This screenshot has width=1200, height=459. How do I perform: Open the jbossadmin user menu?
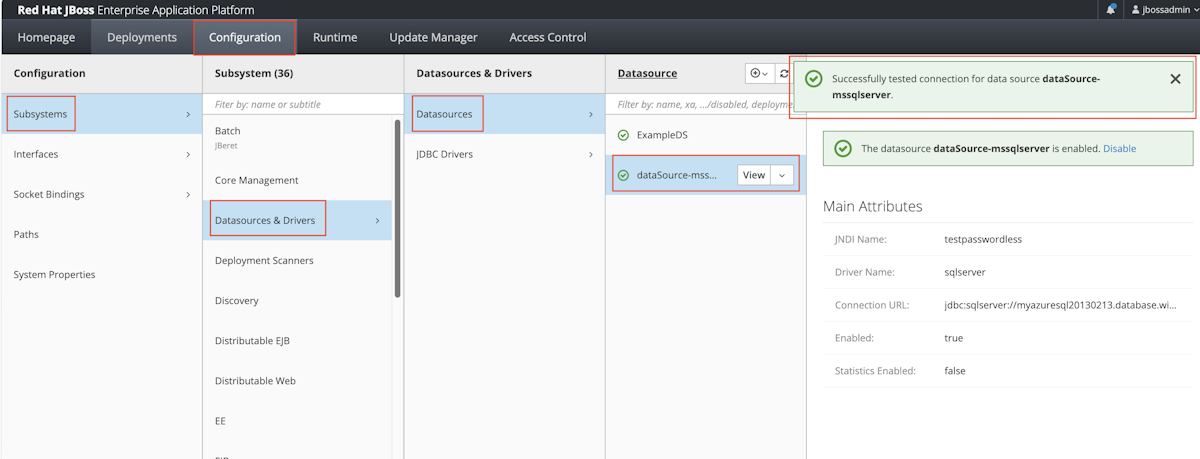click(1162, 10)
